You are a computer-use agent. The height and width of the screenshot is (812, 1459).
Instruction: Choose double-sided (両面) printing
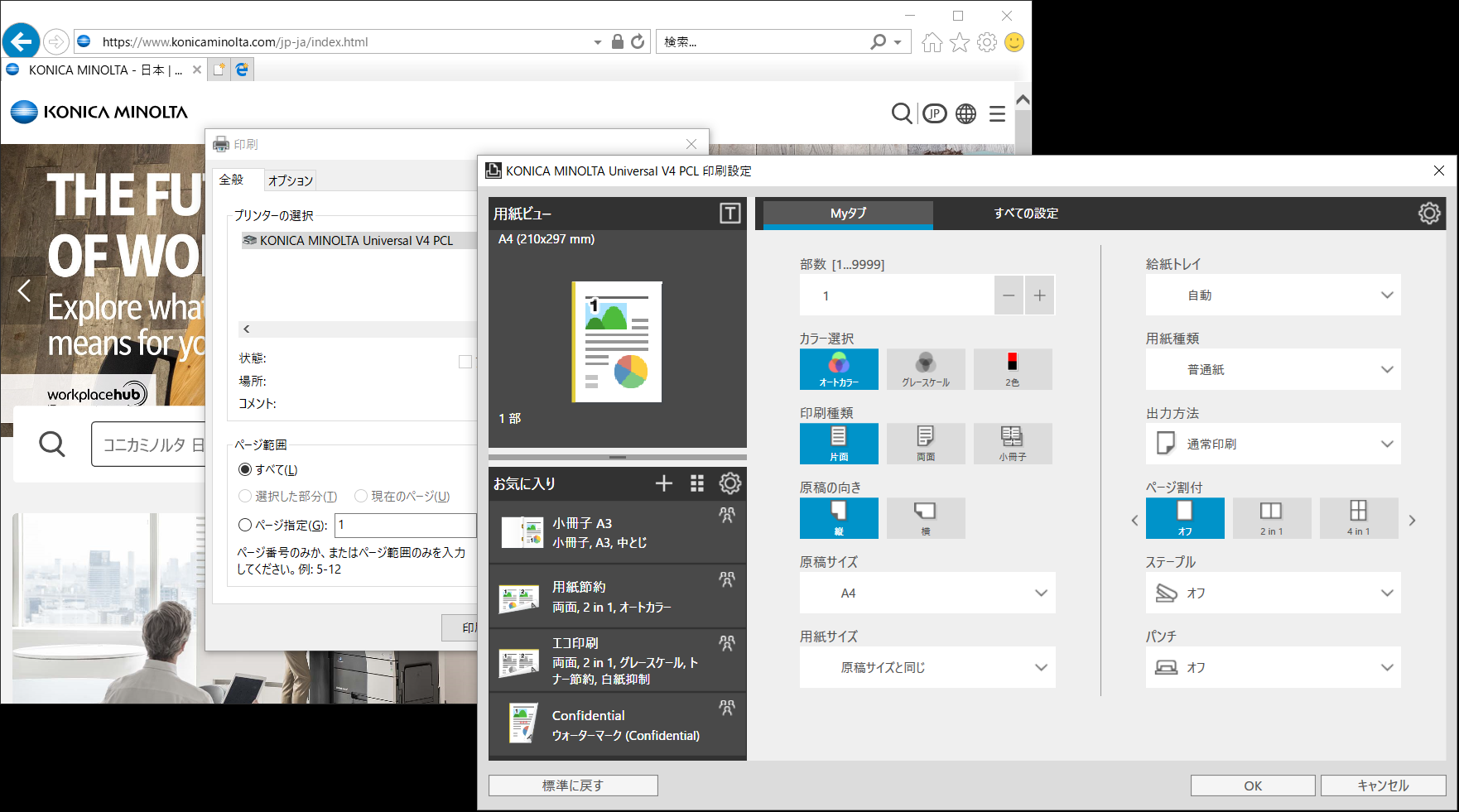click(926, 444)
